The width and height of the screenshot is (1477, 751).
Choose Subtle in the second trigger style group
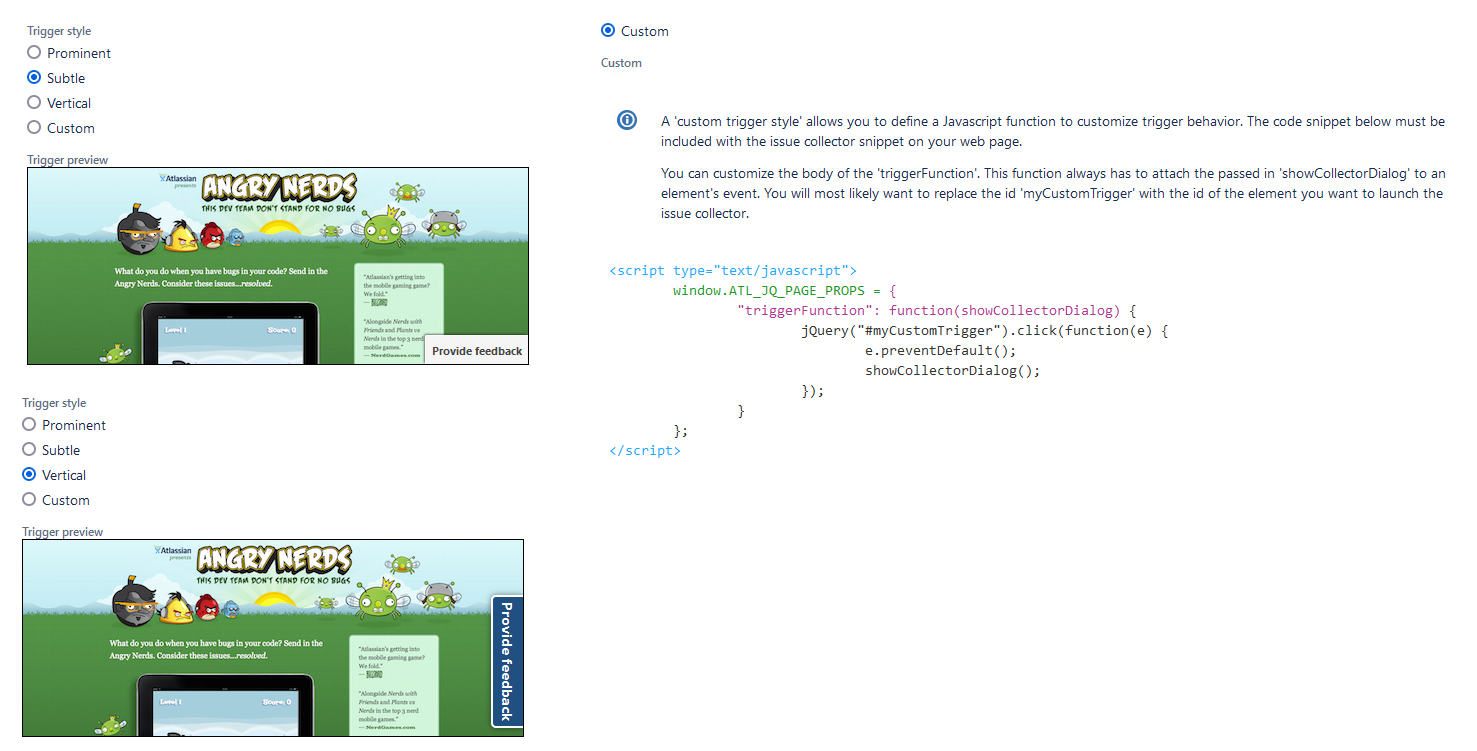click(x=28, y=449)
